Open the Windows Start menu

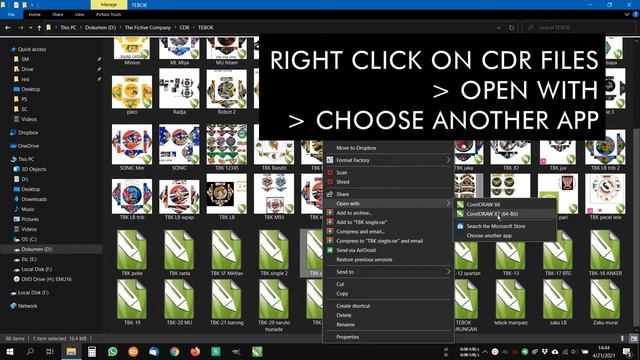coord(9,351)
